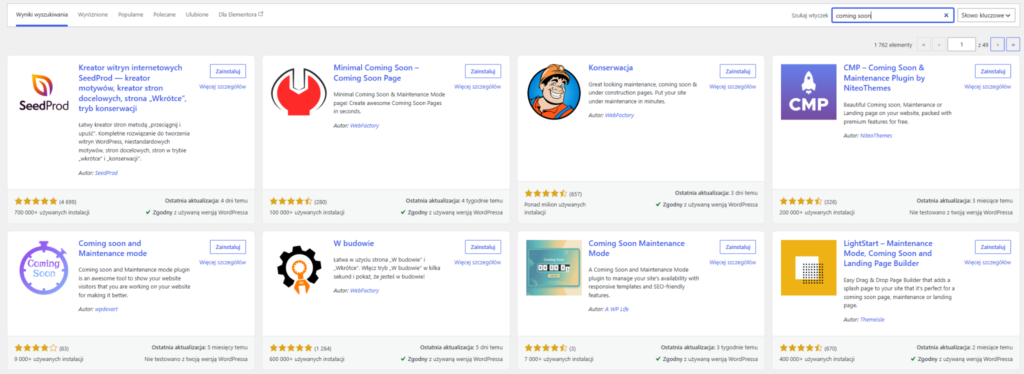Switch to Wyróżnione tab
The image size is (1024, 374).
pos(93,14)
